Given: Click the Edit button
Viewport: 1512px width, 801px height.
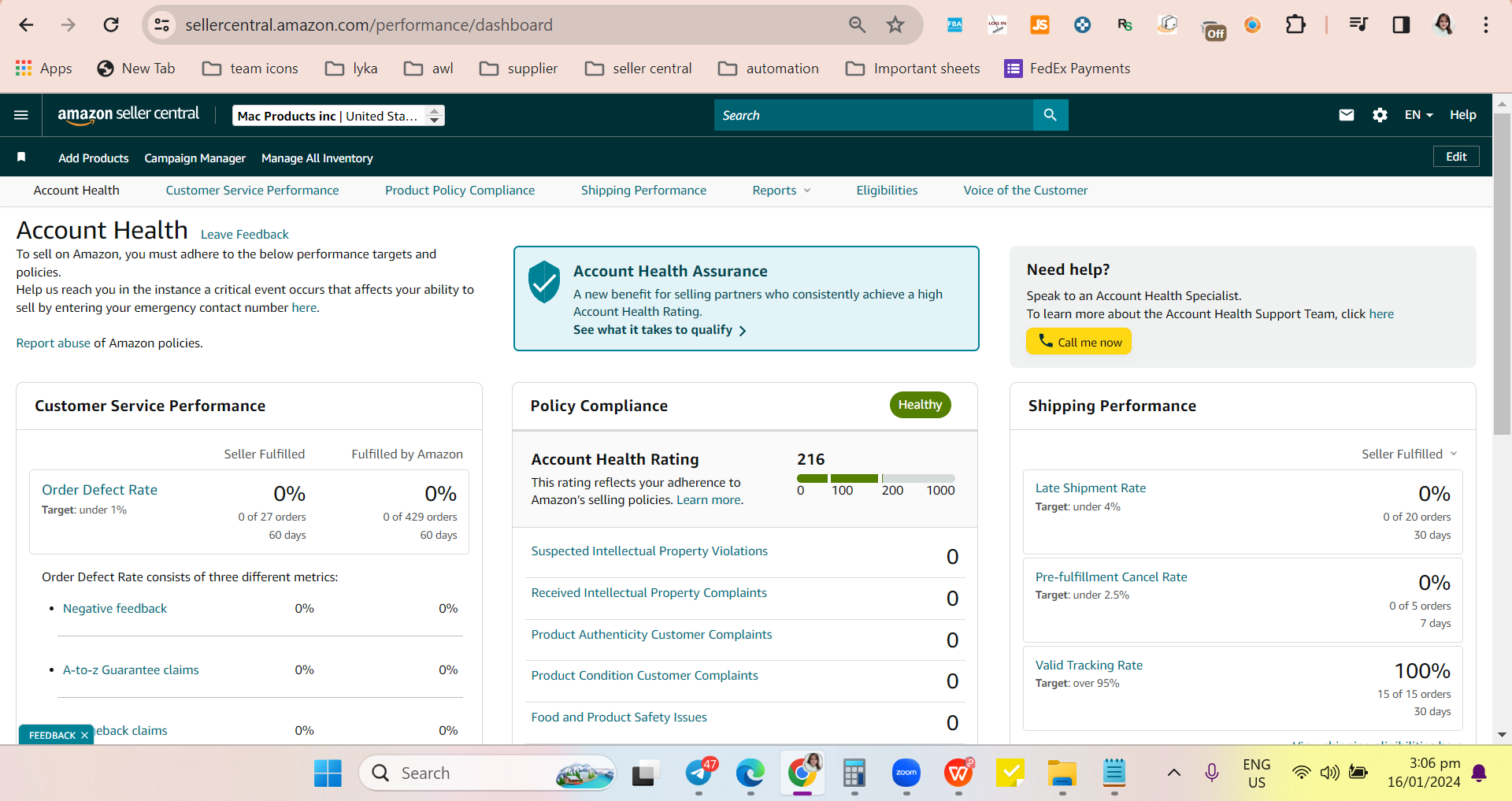Looking at the screenshot, I should point(1456,157).
